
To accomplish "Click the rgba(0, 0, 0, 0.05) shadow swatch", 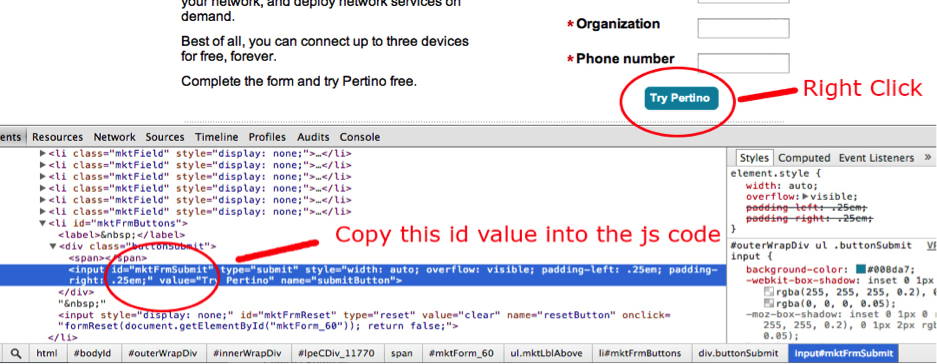I will pos(770,303).
